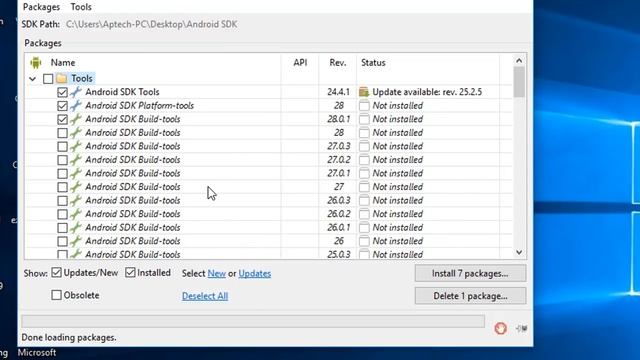Click the loading progress bar
Image resolution: width=640 pixels, height=360 pixels.
tap(253, 321)
